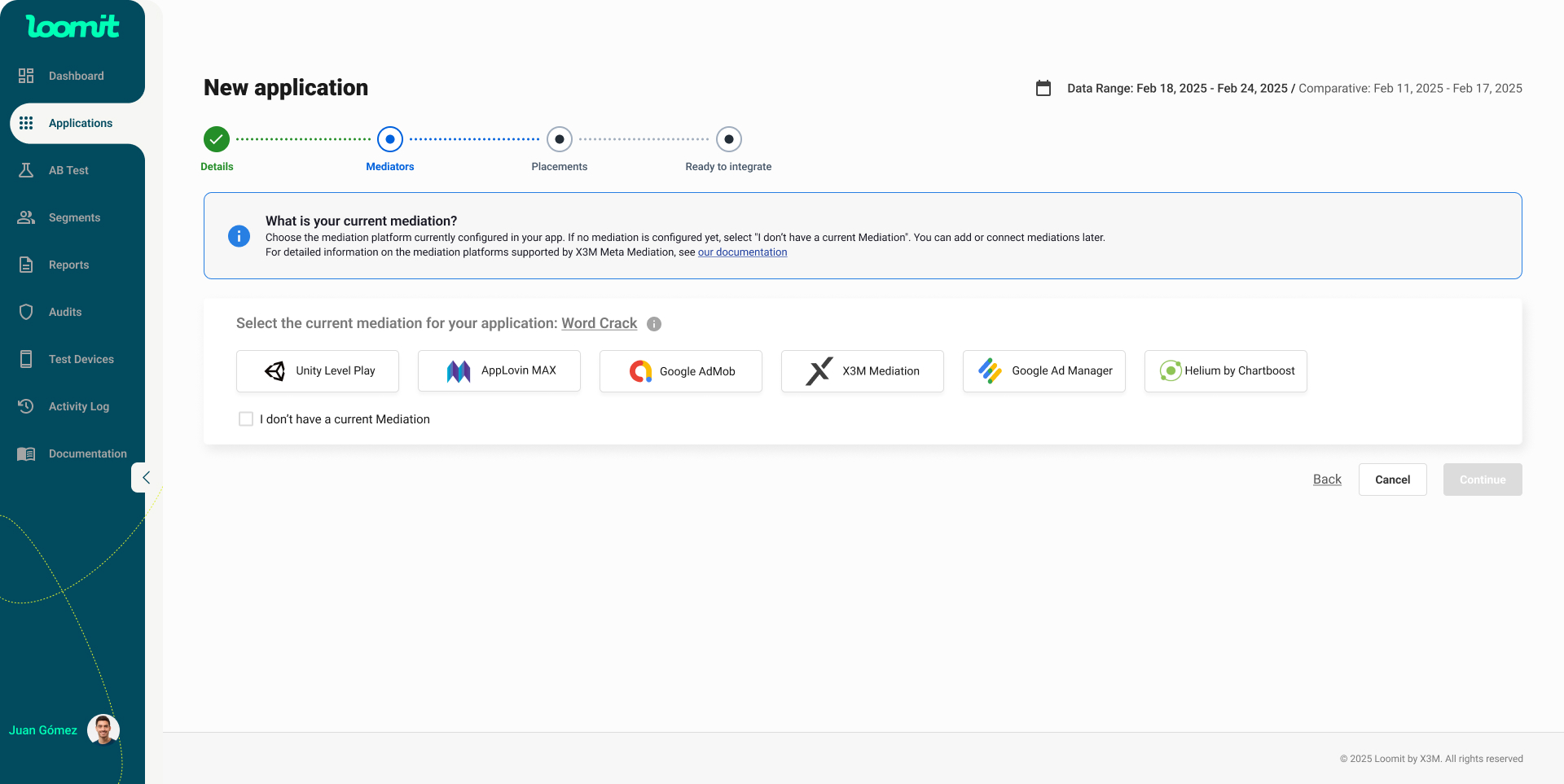Click the Test Devices phone icon

26,359
